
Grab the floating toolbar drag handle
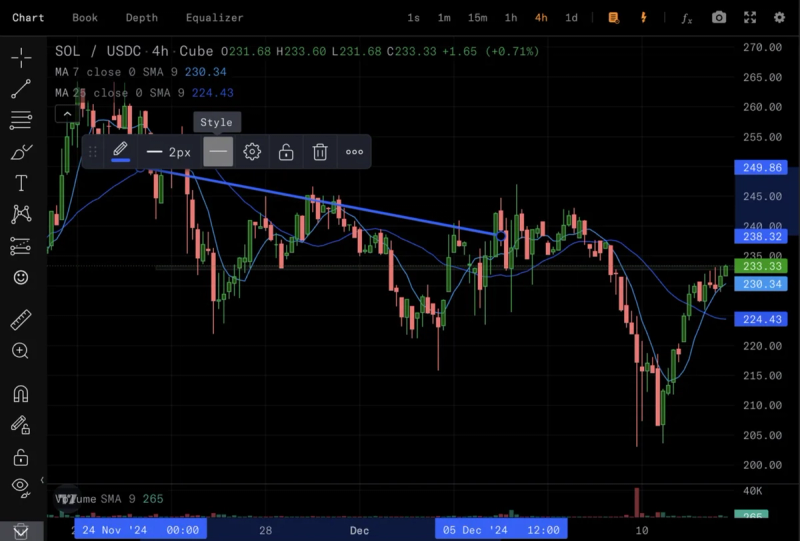[x=93, y=152]
